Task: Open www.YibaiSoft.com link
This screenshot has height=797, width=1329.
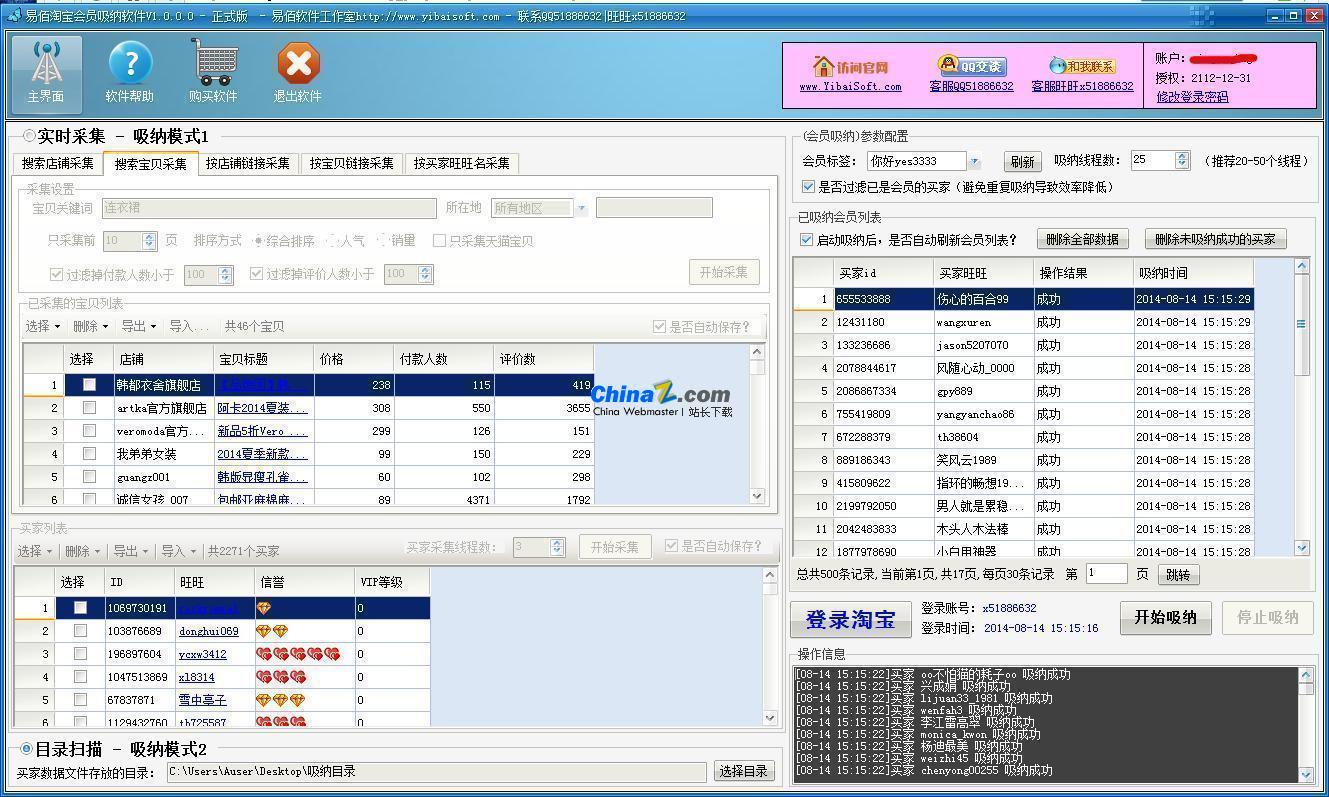Action: coord(850,87)
